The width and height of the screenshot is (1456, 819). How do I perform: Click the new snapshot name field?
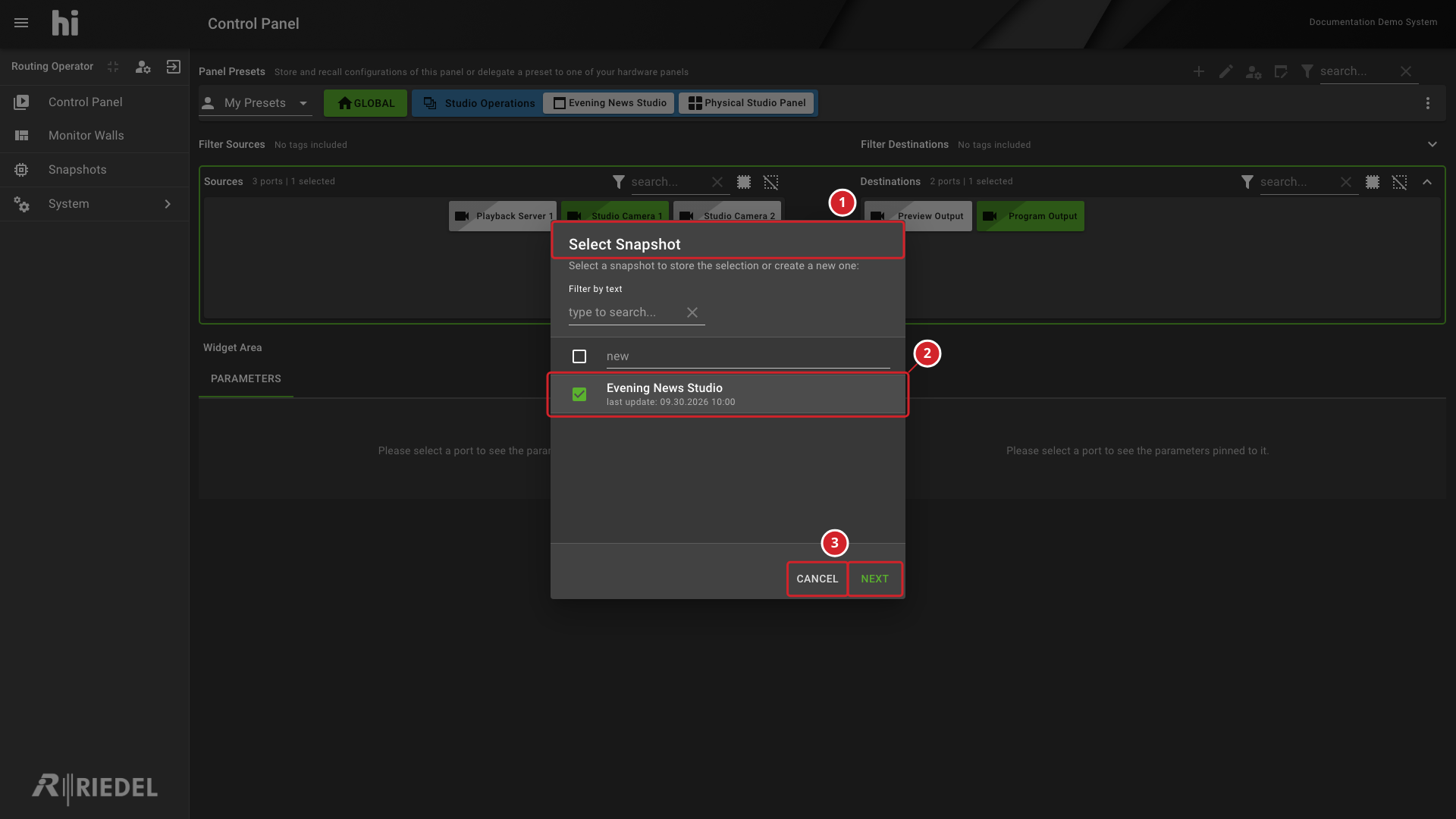[748, 356]
